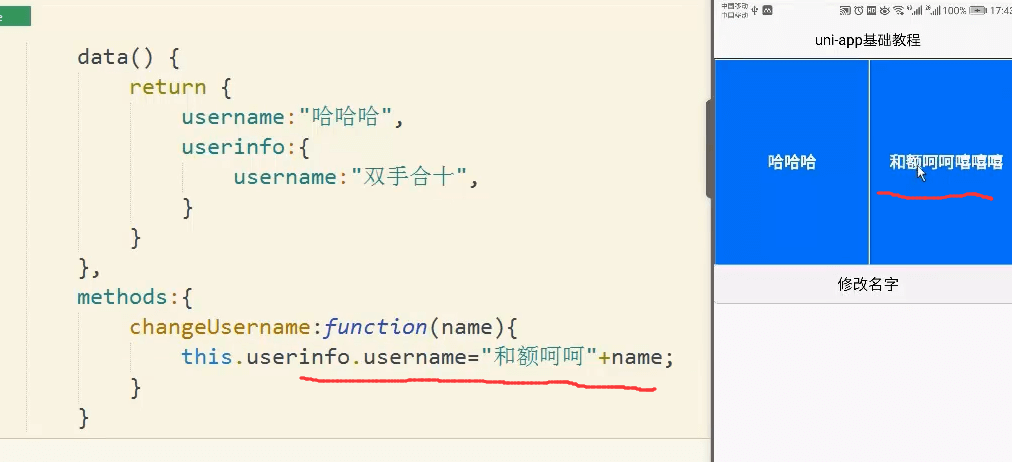Tap the square app notification icon beside USB icon
Image resolution: width=1012 pixels, height=462 pixels.
[x=767, y=10]
